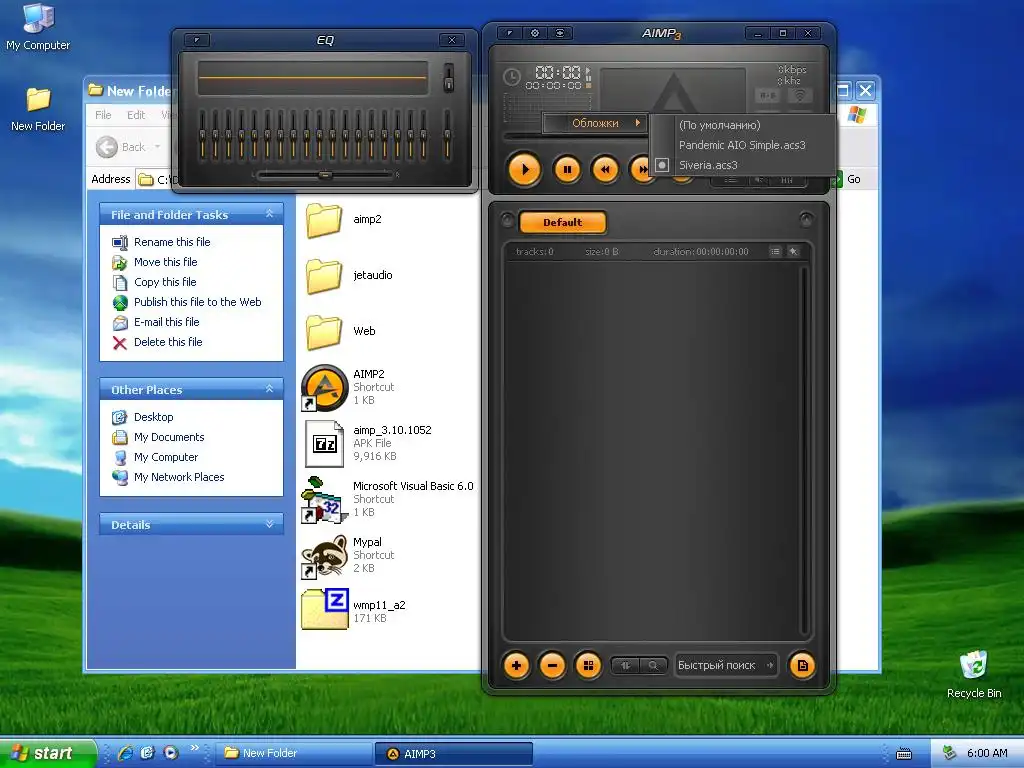Open Back button dropdown arrow in Explorer
The image size is (1024, 768).
(157, 147)
